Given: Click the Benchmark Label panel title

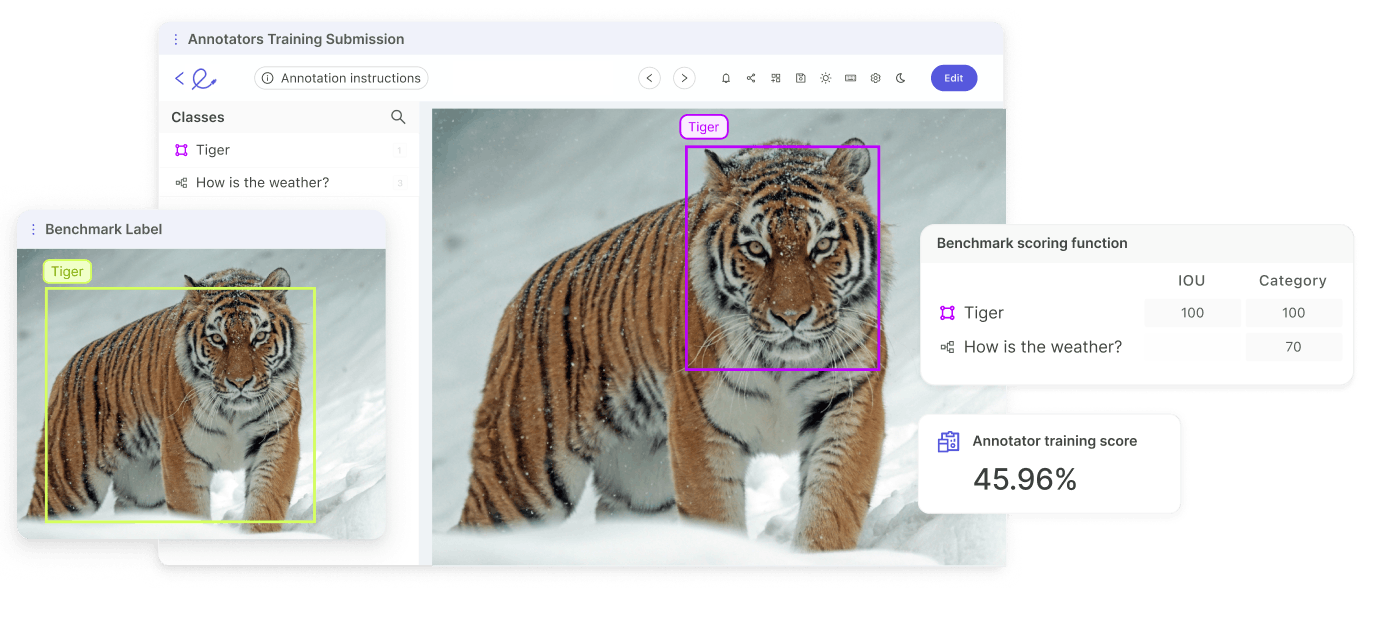Looking at the screenshot, I should click(104, 229).
